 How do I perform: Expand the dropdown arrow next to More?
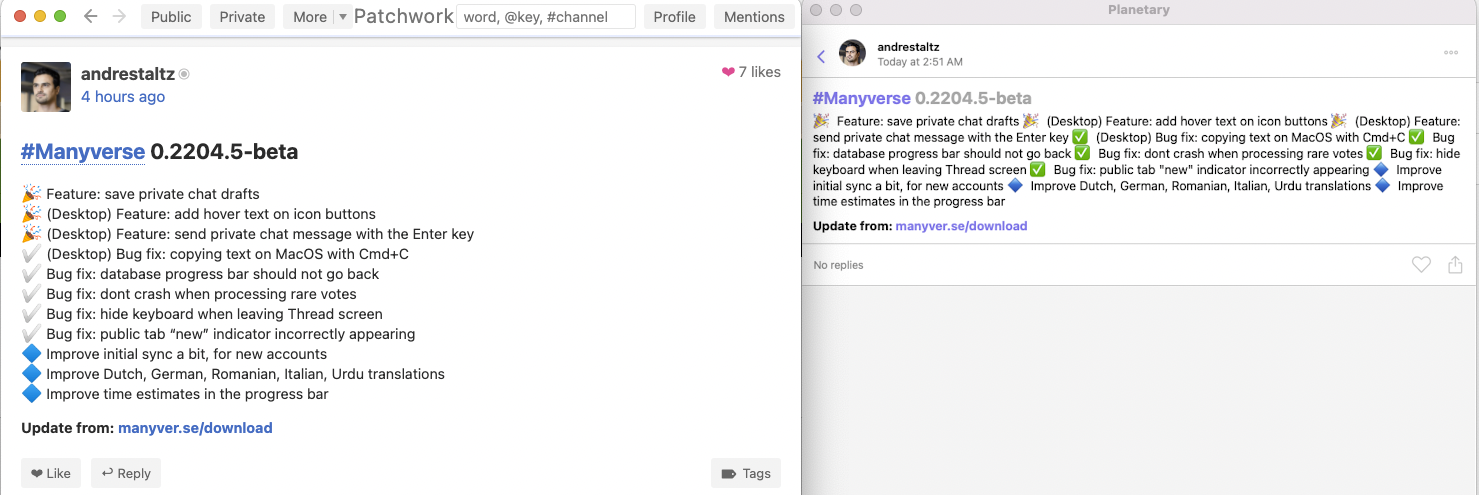point(342,17)
